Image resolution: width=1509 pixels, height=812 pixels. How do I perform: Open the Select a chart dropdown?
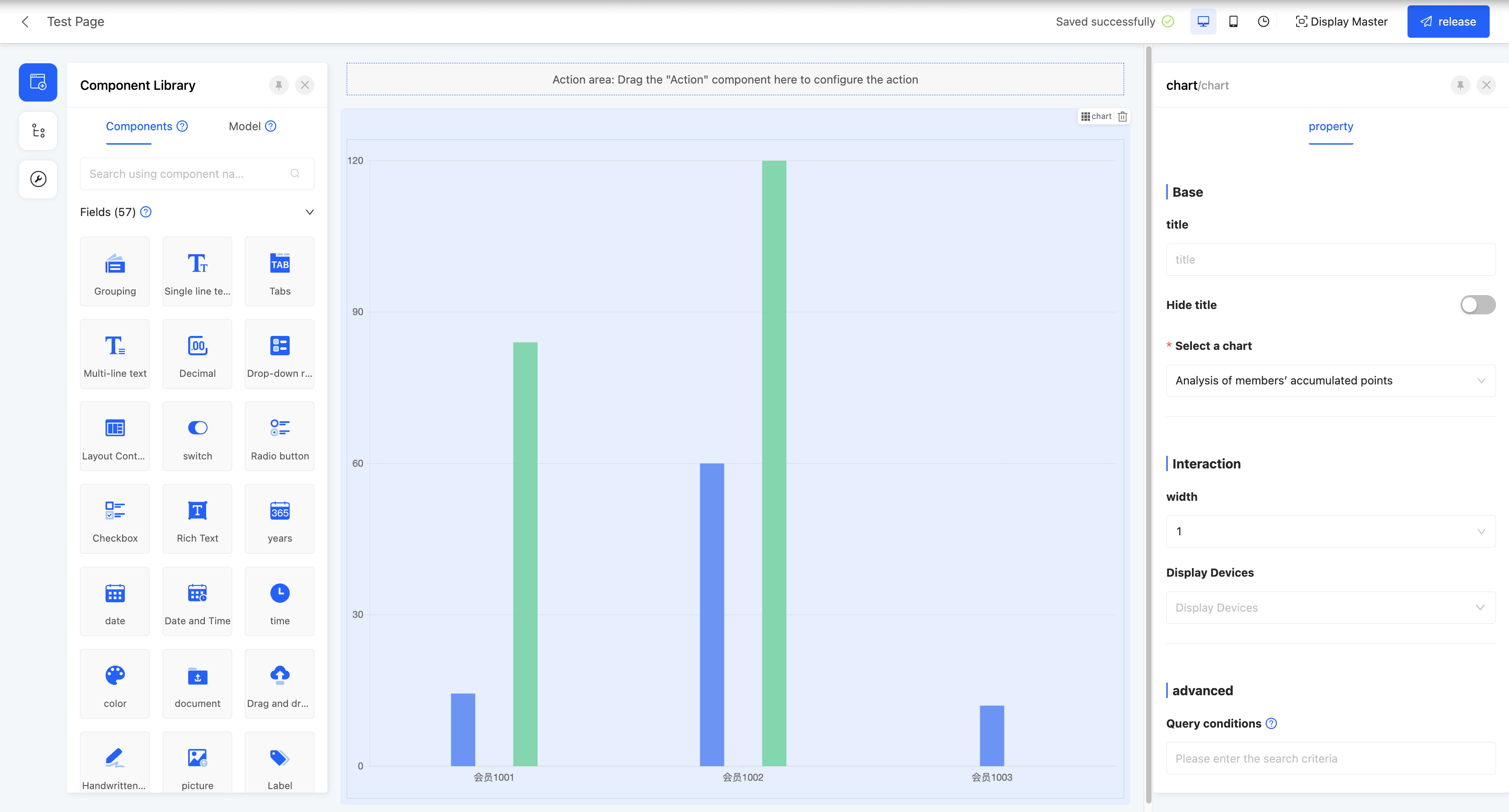coord(1330,381)
